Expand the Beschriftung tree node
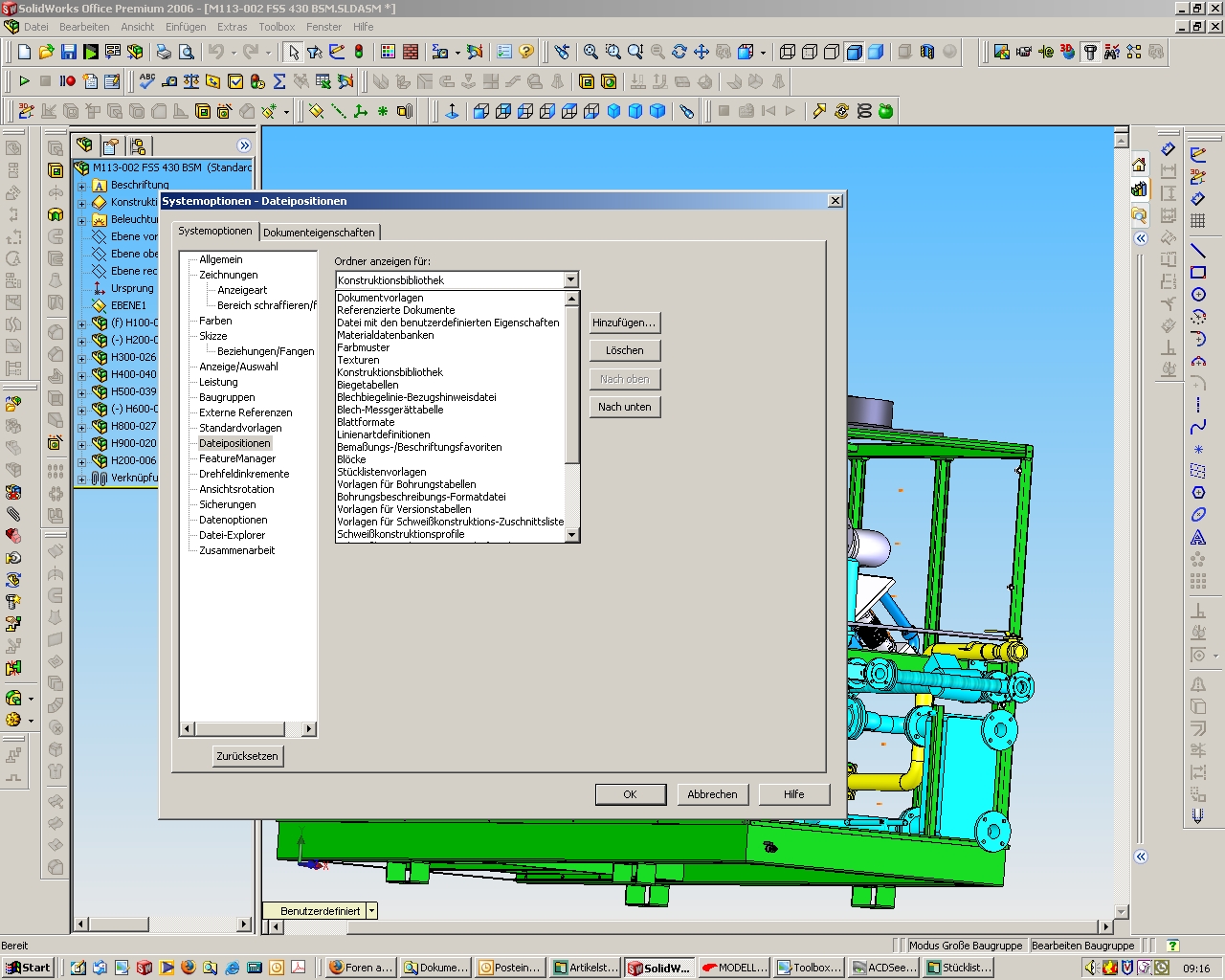 click(82, 186)
